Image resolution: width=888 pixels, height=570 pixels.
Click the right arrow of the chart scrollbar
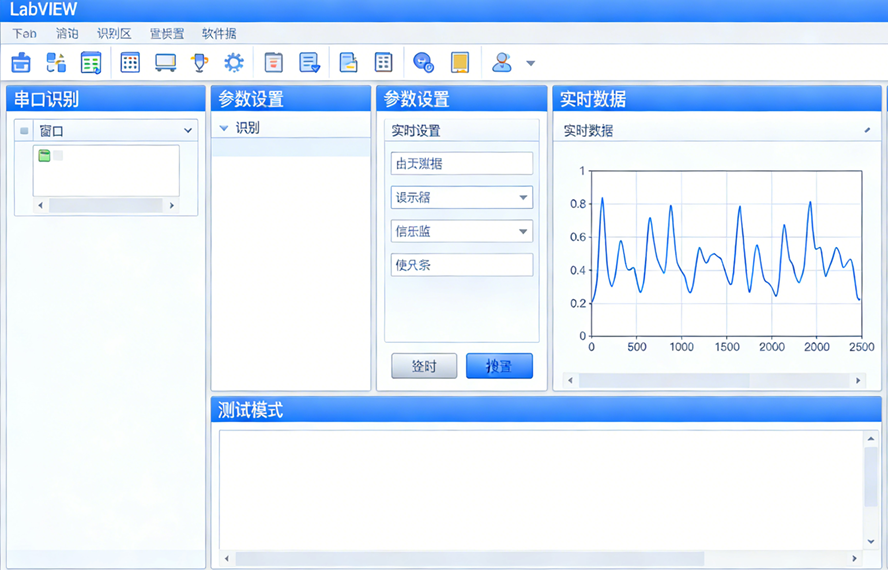click(x=858, y=380)
